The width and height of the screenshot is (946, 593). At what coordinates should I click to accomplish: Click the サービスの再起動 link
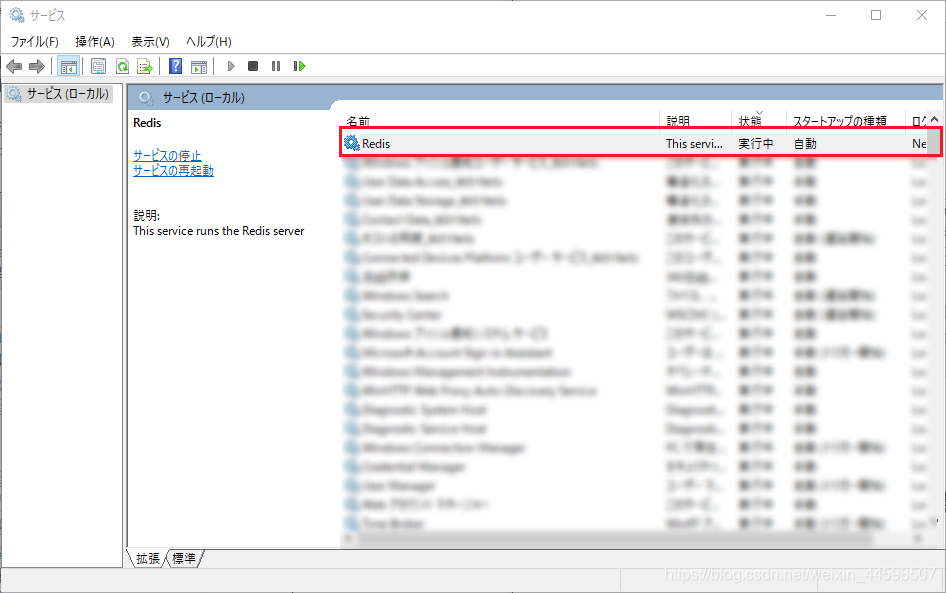[x=173, y=171]
